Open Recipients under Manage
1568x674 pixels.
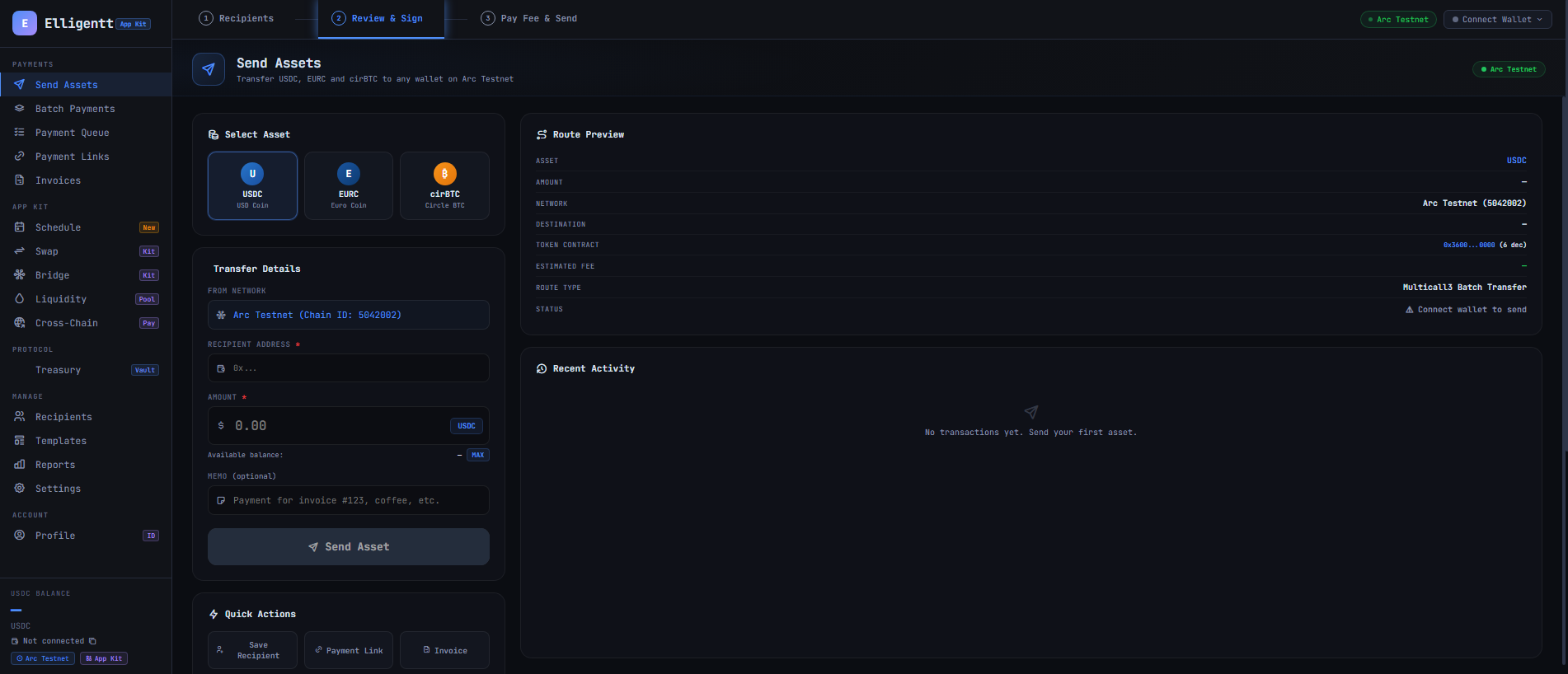(x=86, y=417)
